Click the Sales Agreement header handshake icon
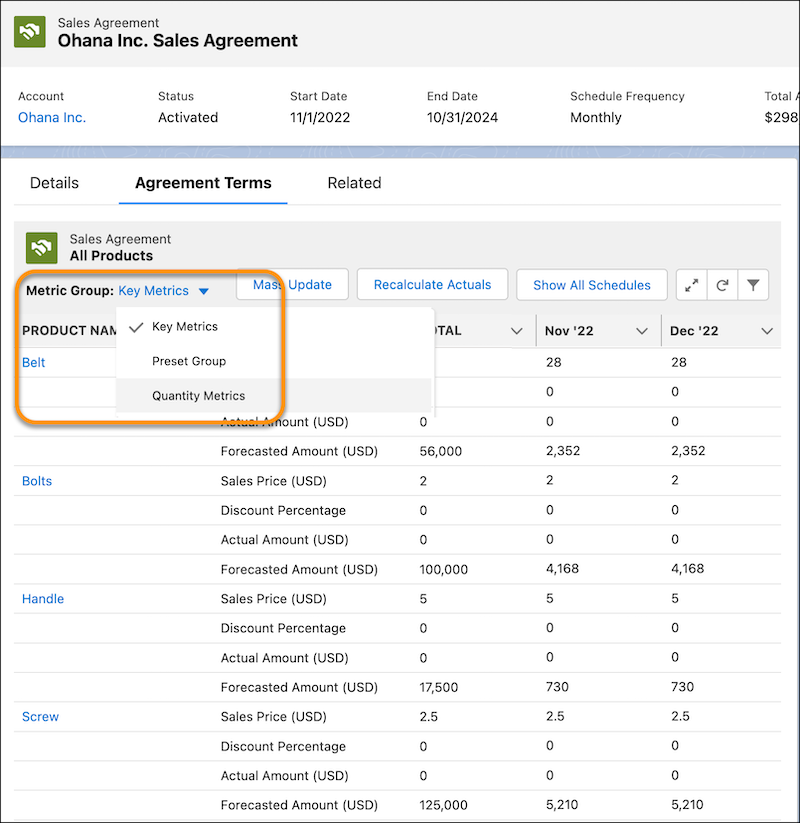800x823 pixels. (x=30, y=32)
